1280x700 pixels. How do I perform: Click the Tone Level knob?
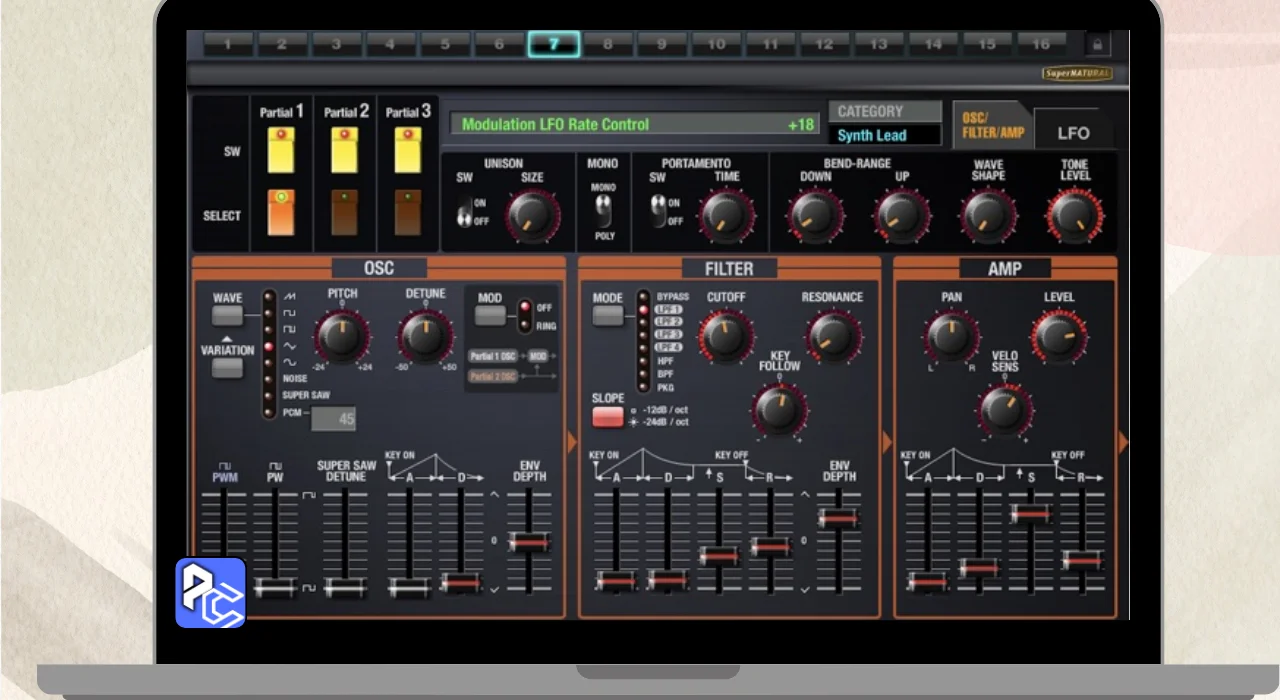[1075, 215]
